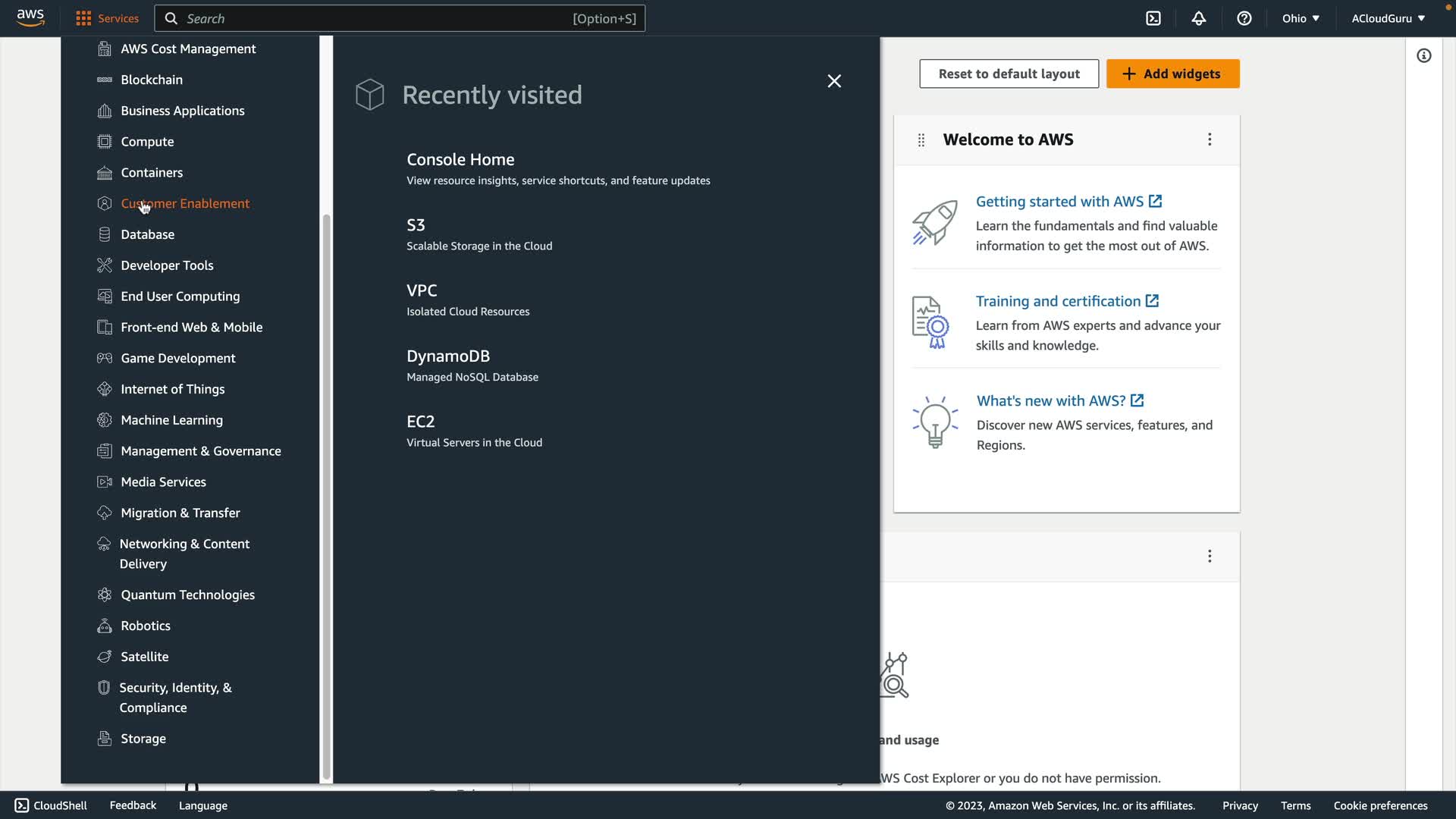Click the Services grid icon

[x=83, y=18]
